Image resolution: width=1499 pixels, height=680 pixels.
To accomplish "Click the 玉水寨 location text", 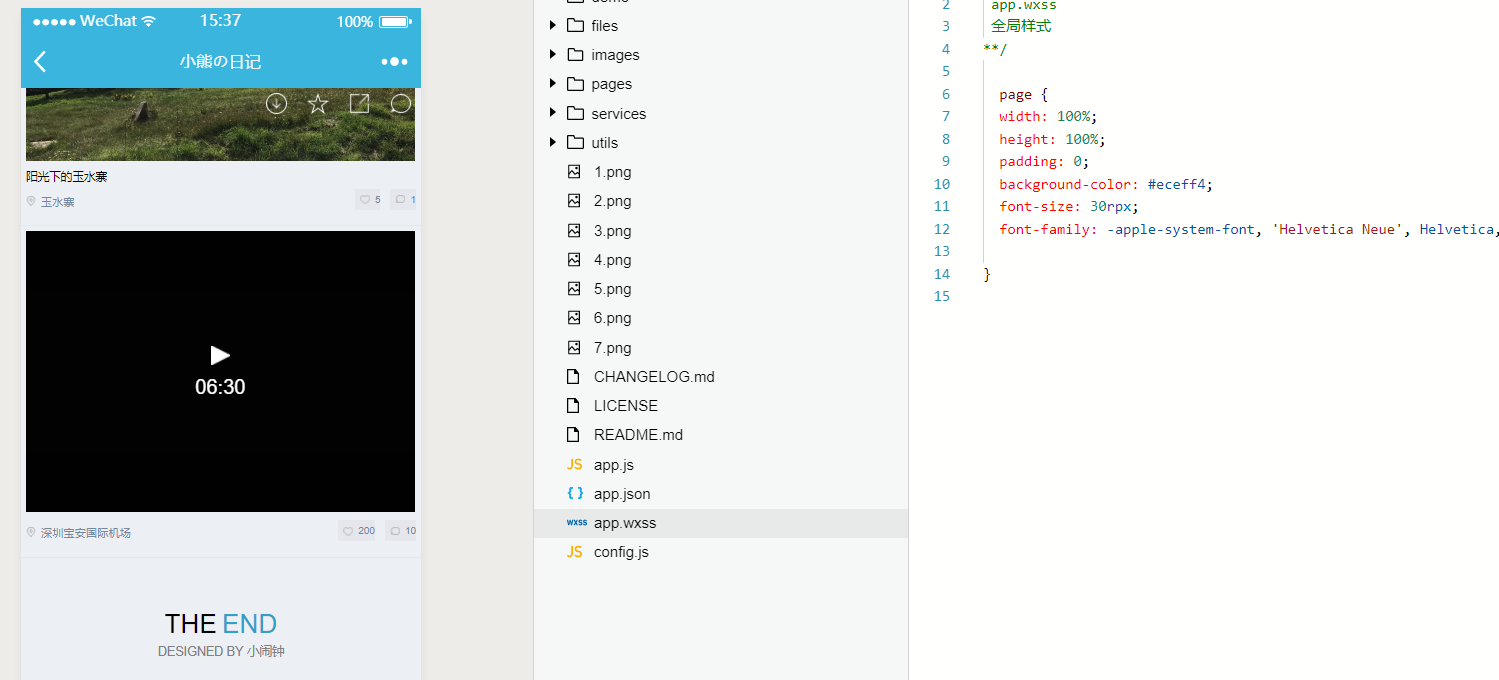I will coord(57,202).
